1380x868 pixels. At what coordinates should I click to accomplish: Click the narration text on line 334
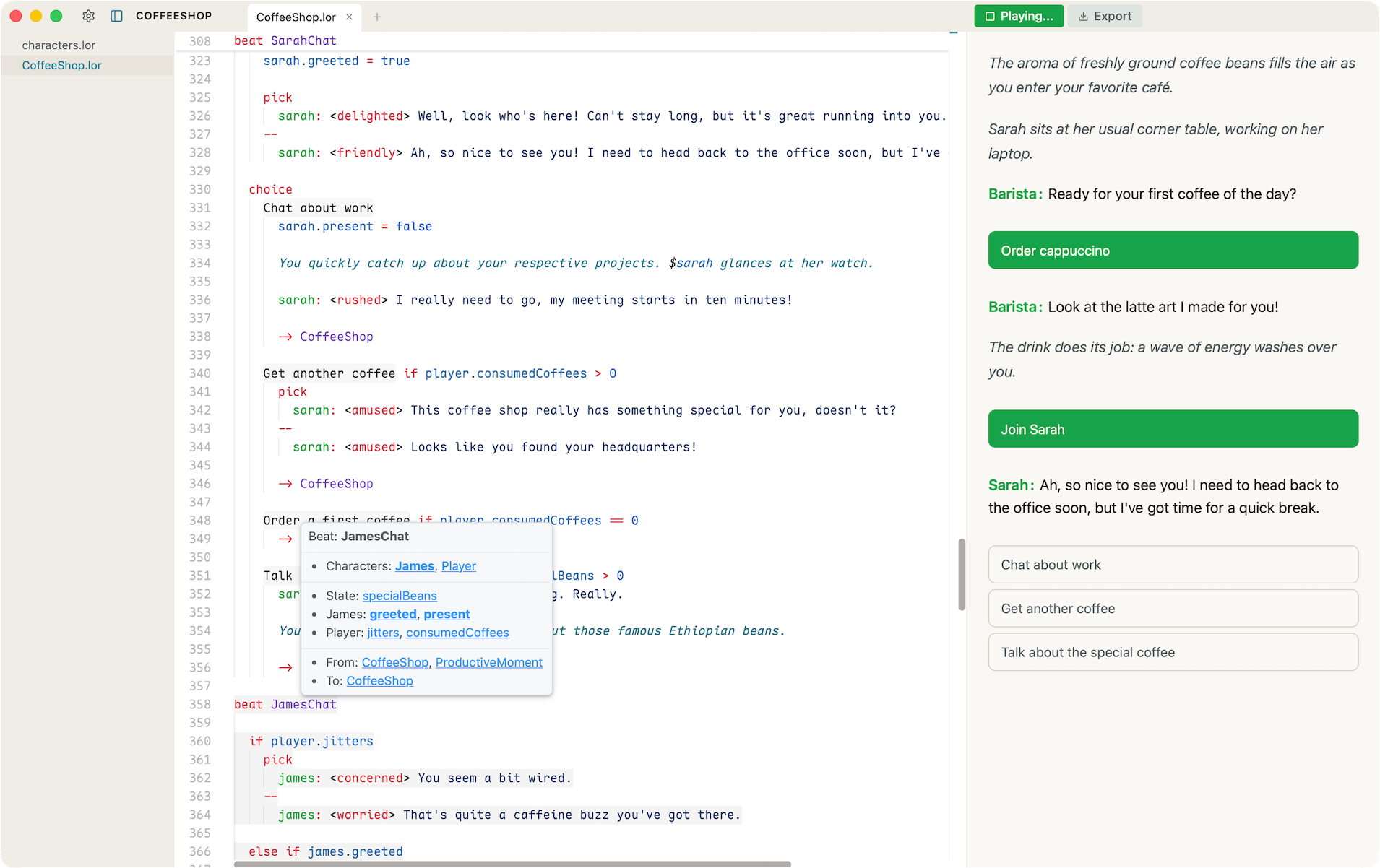(x=576, y=263)
